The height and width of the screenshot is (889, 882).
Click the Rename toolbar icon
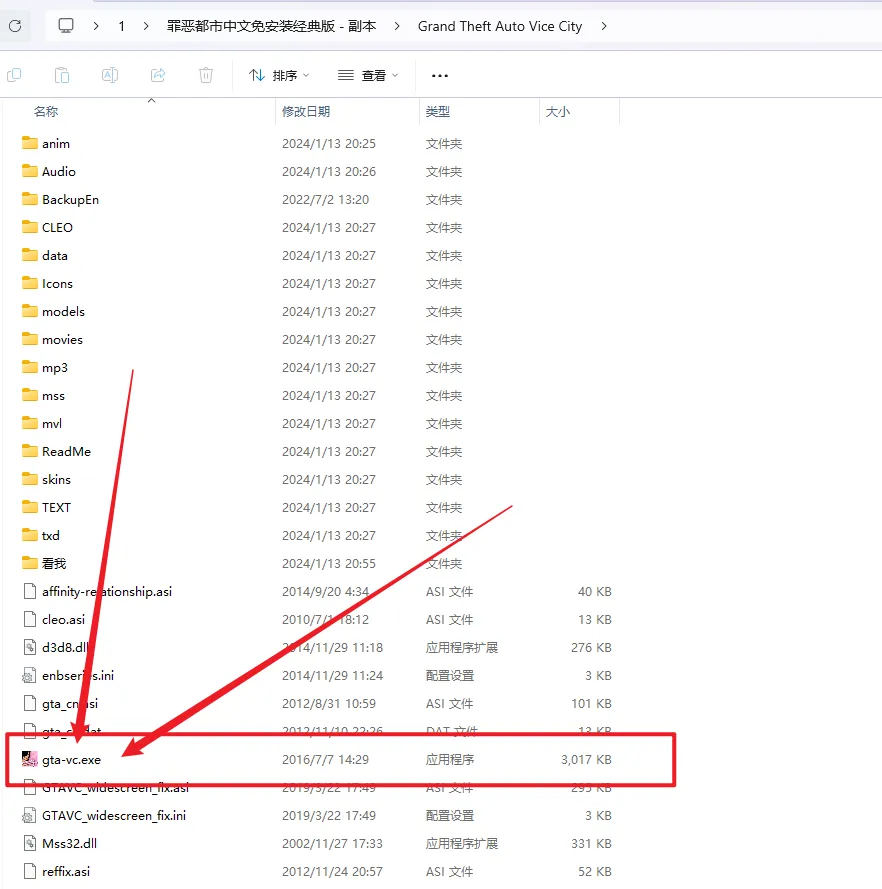[110, 75]
